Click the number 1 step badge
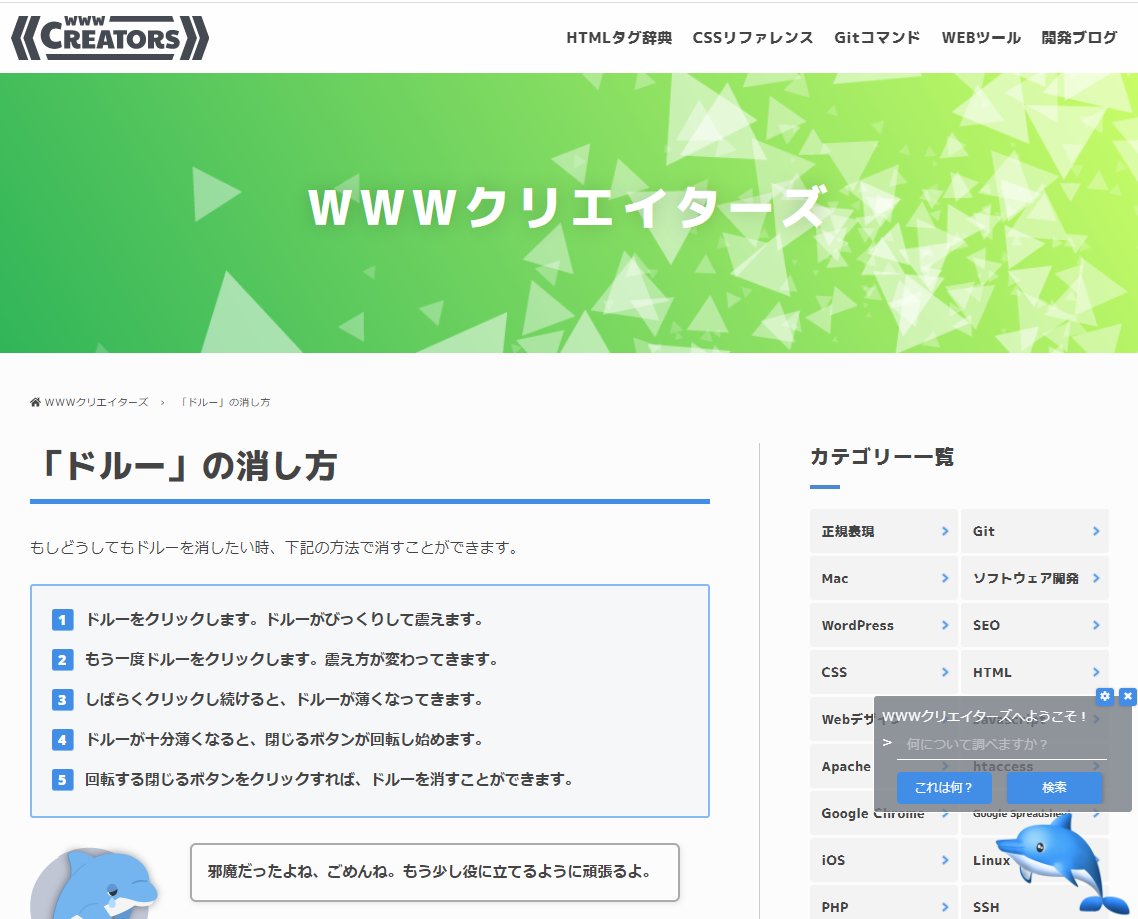 point(62,620)
